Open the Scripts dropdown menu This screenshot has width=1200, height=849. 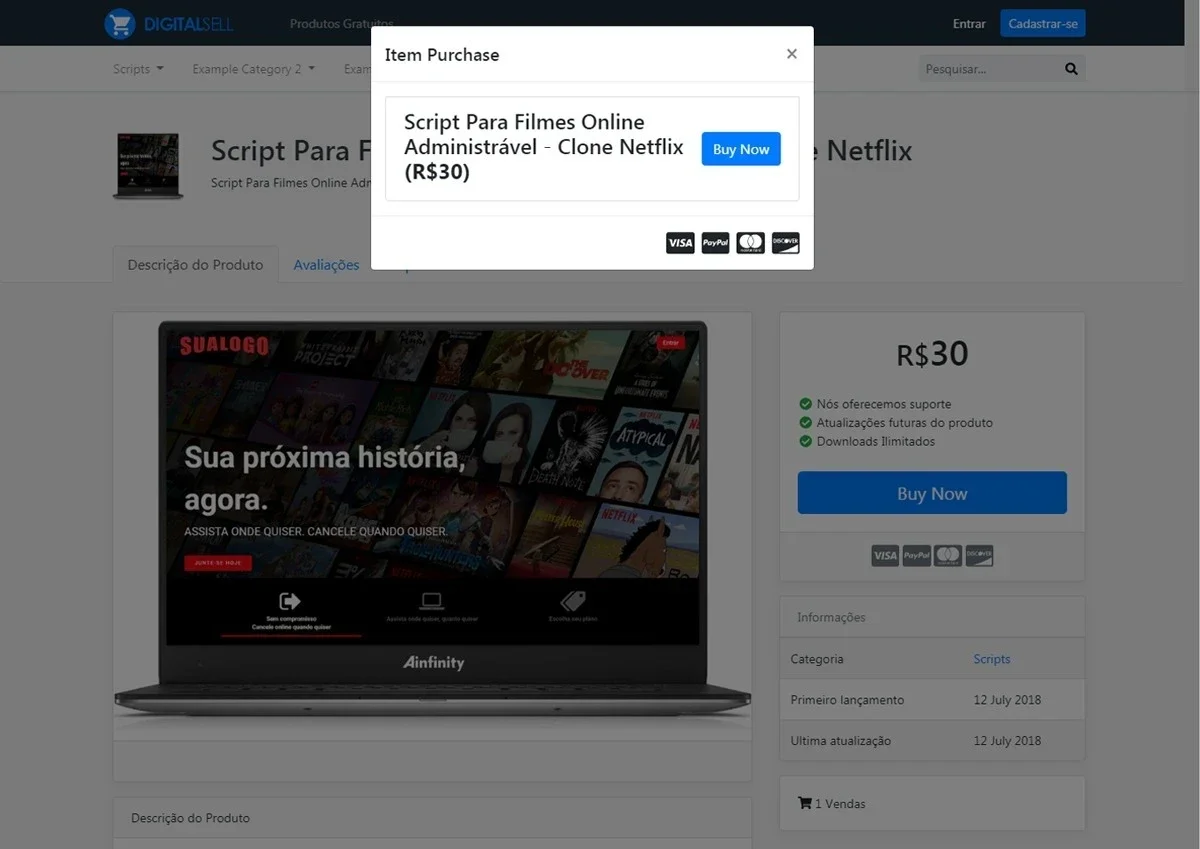click(x=138, y=69)
